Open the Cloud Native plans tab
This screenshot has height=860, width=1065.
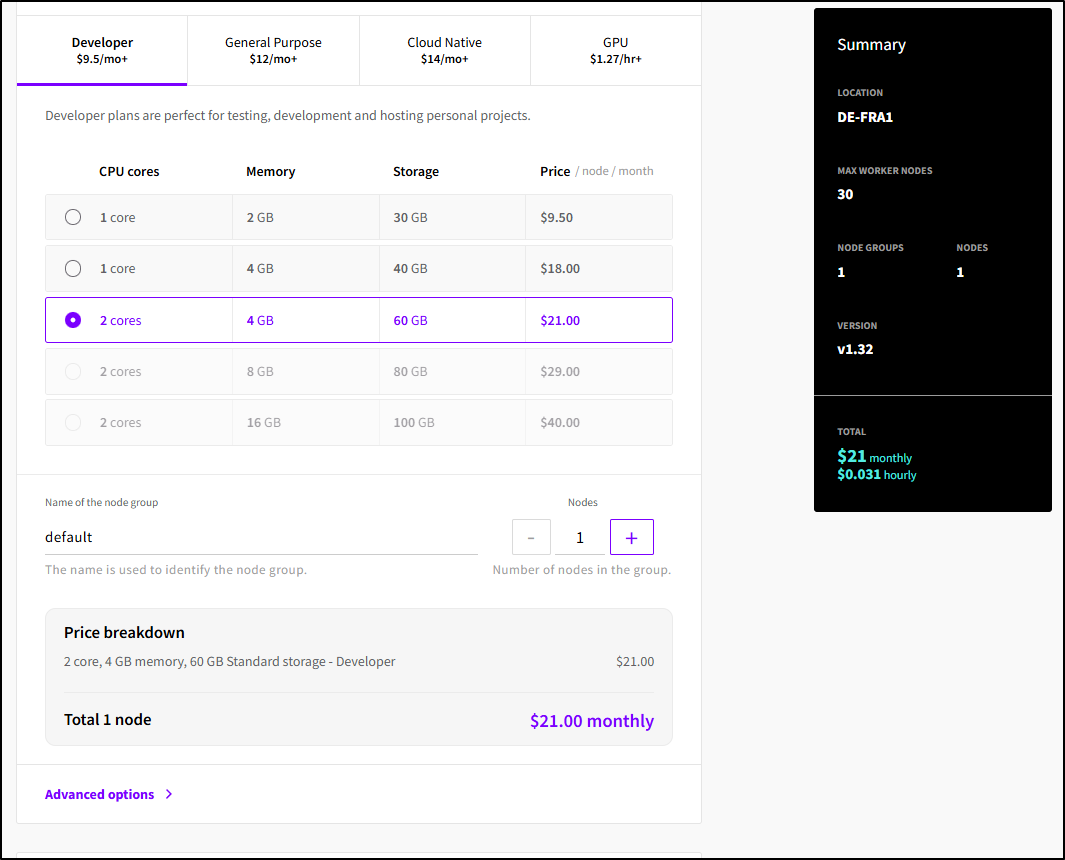444,50
